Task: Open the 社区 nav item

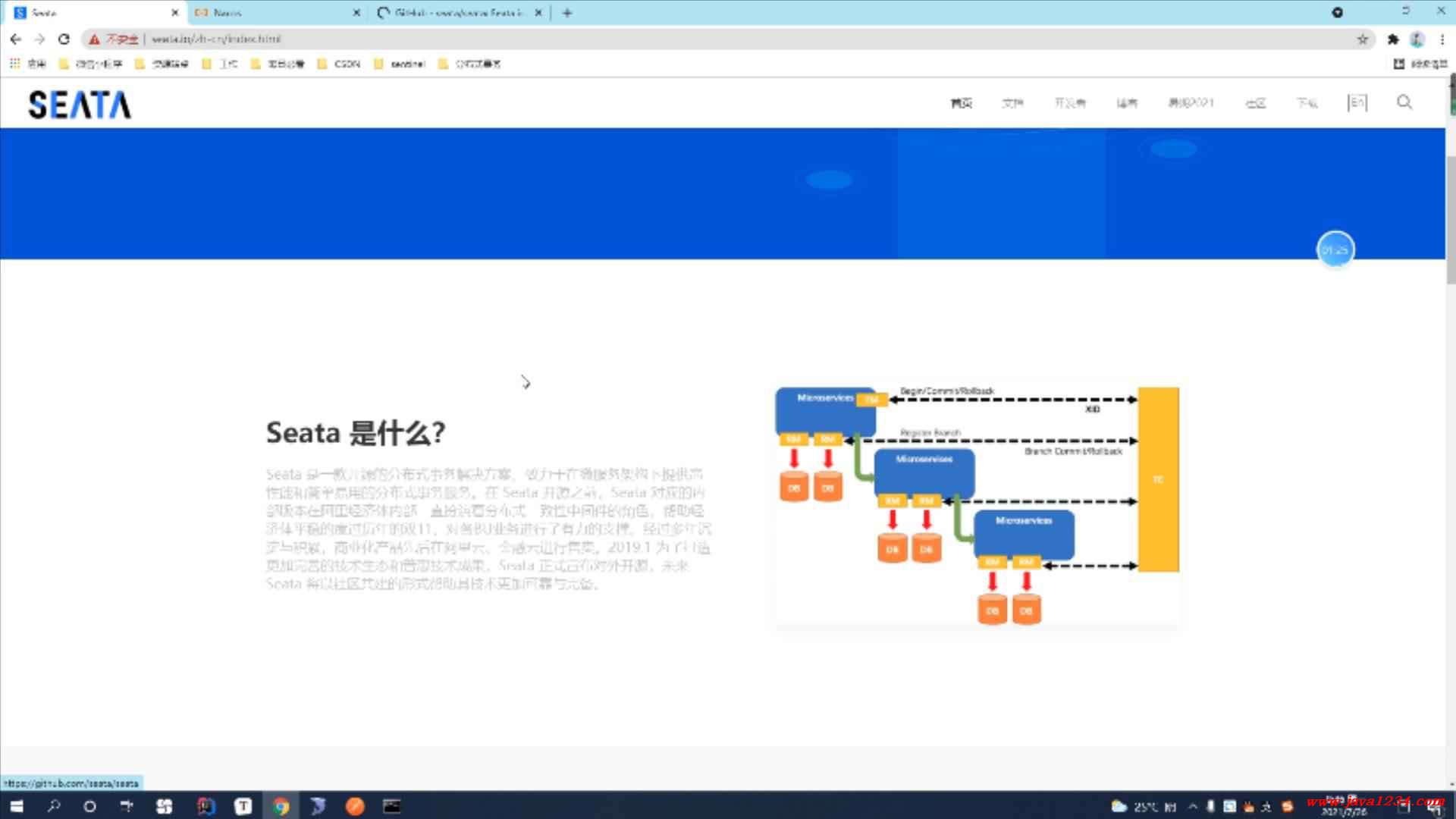Action: pos(1256,102)
